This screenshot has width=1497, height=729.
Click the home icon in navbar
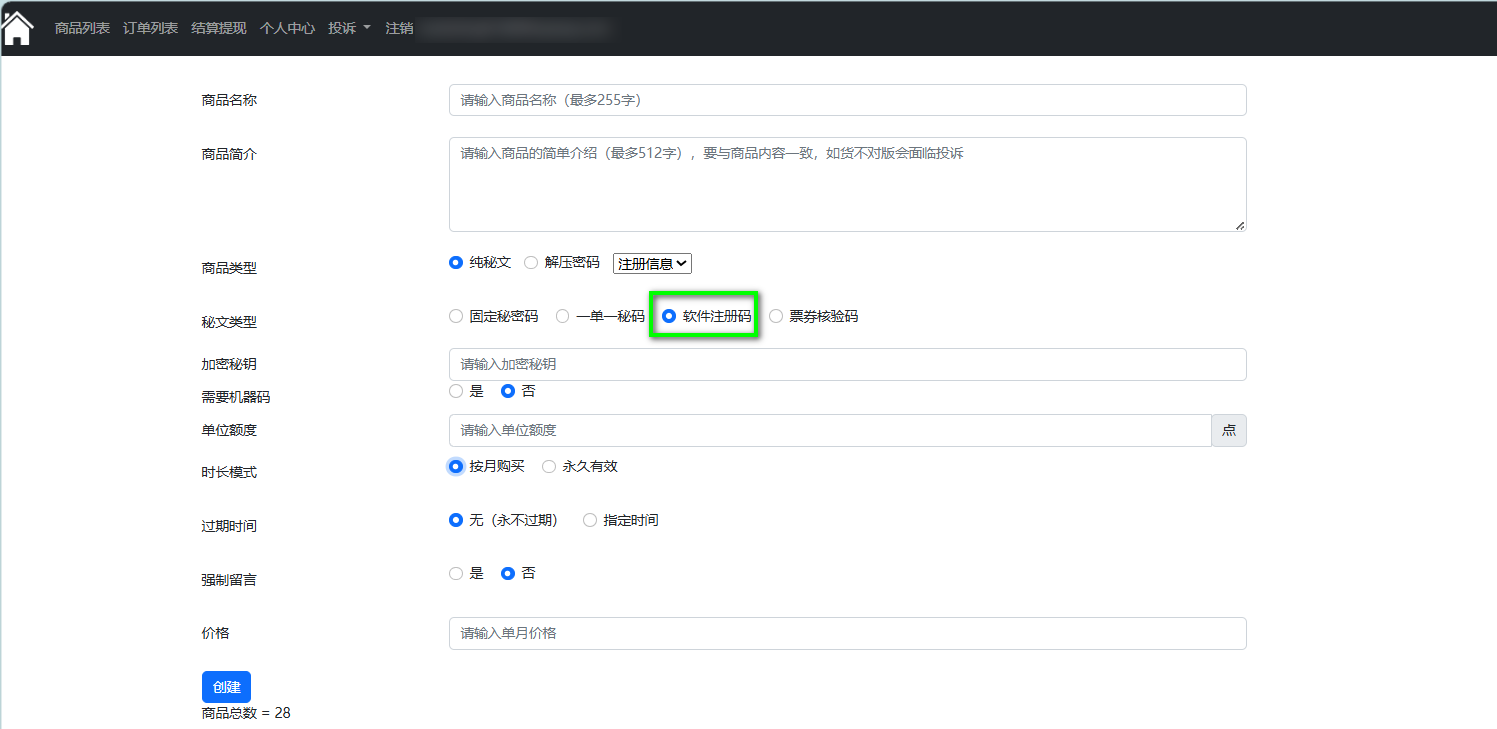18,28
